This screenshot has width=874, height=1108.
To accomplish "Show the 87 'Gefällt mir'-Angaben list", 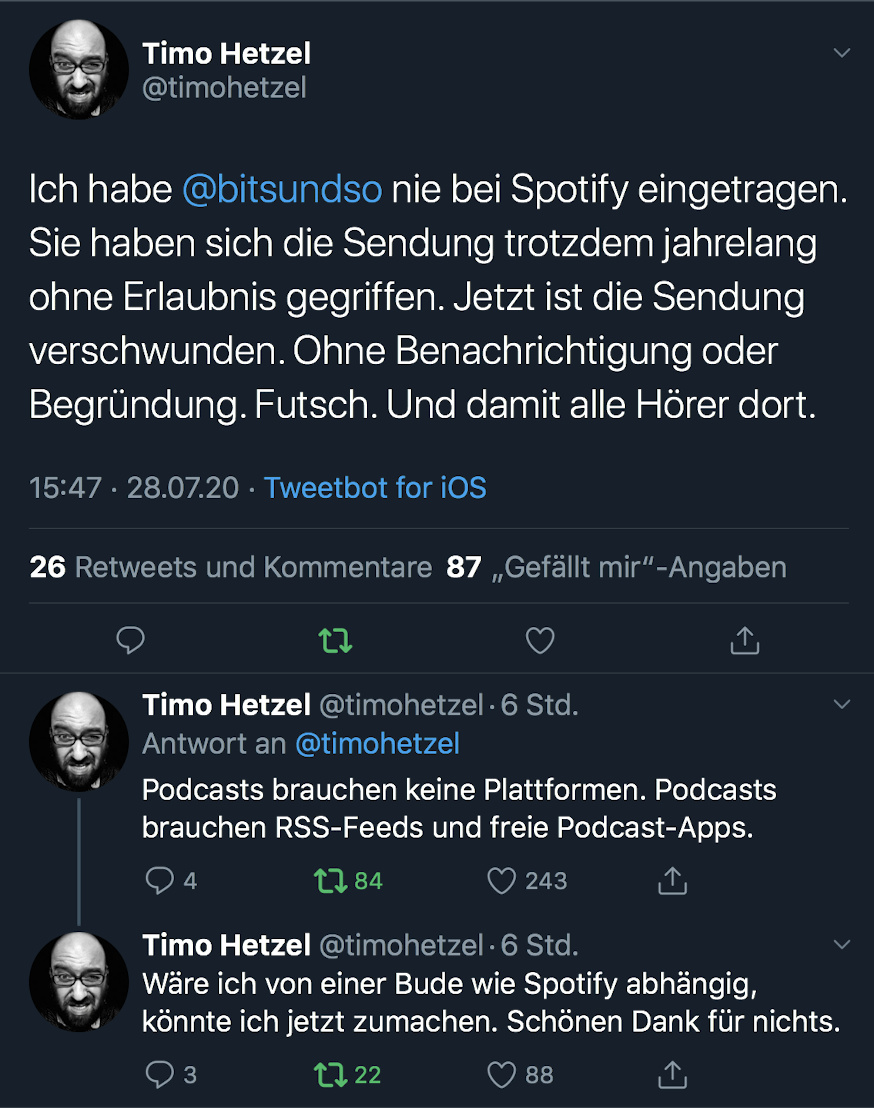I will (616, 567).
